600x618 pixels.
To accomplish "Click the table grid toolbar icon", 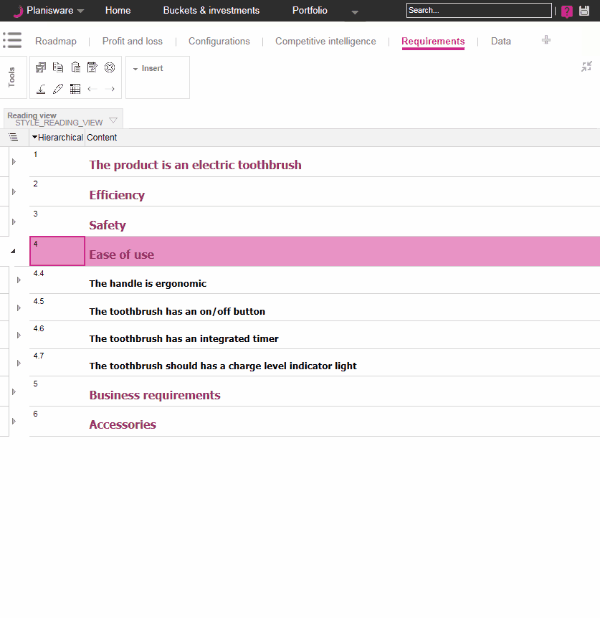I will tap(75, 89).
